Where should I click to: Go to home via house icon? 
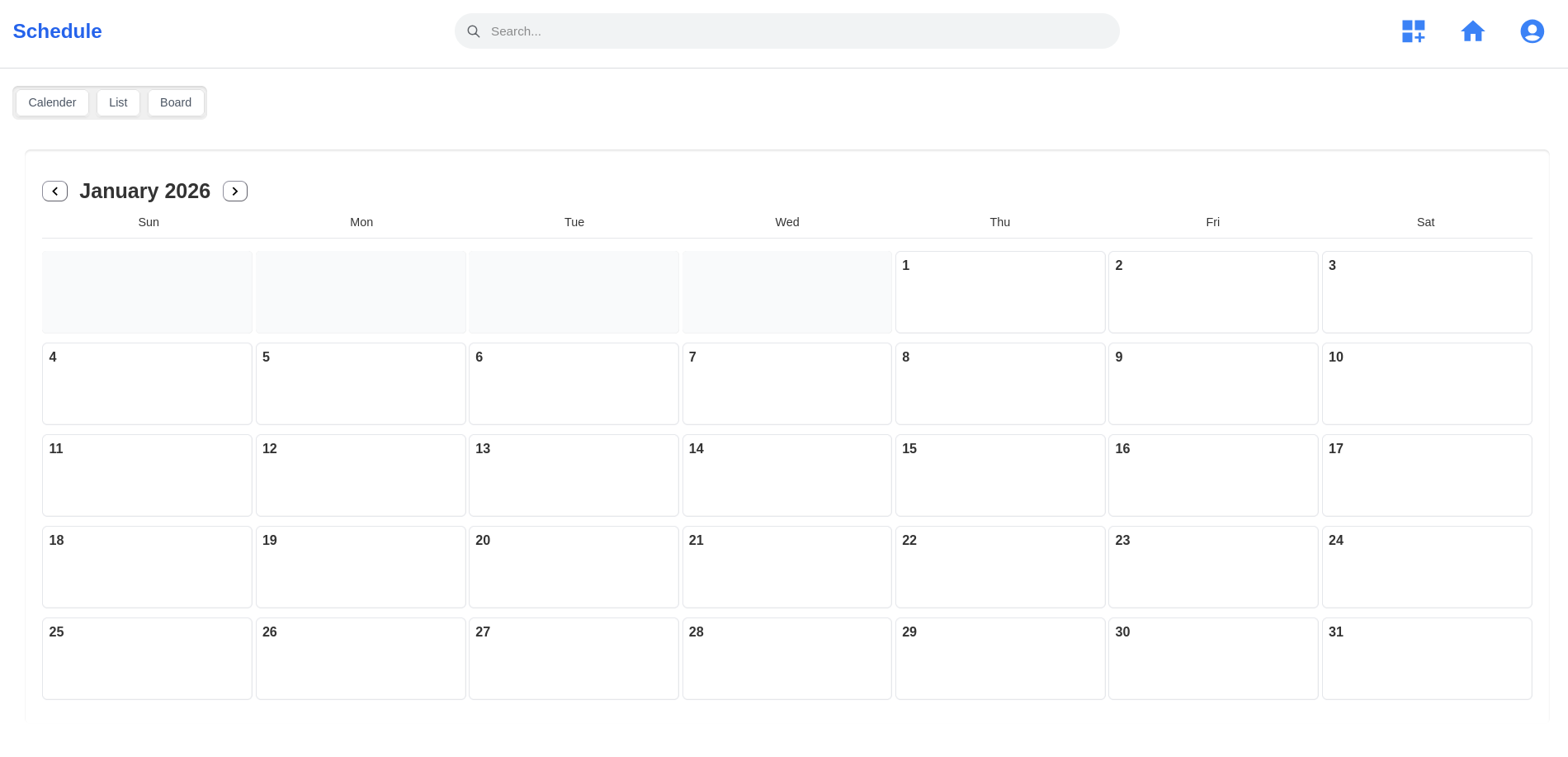tap(1472, 31)
